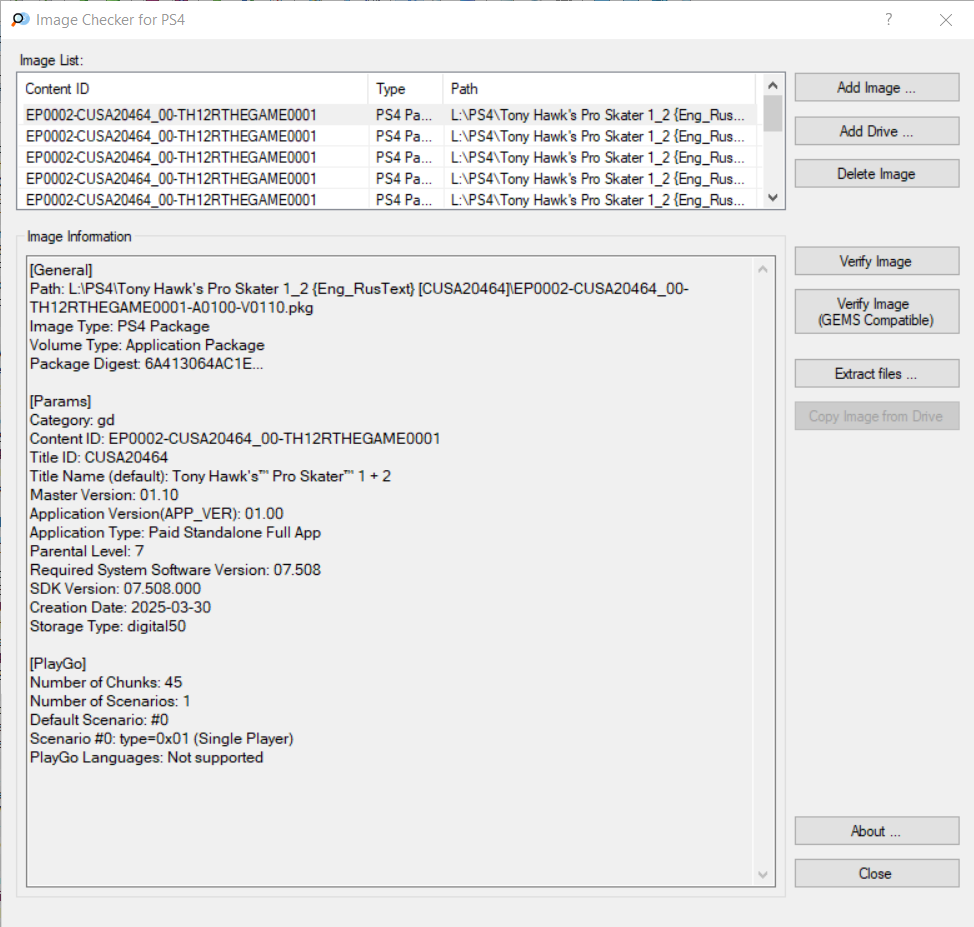Click the "Image Type: PS4 Package" line
The width and height of the screenshot is (974, 927).
click(119, 326)
